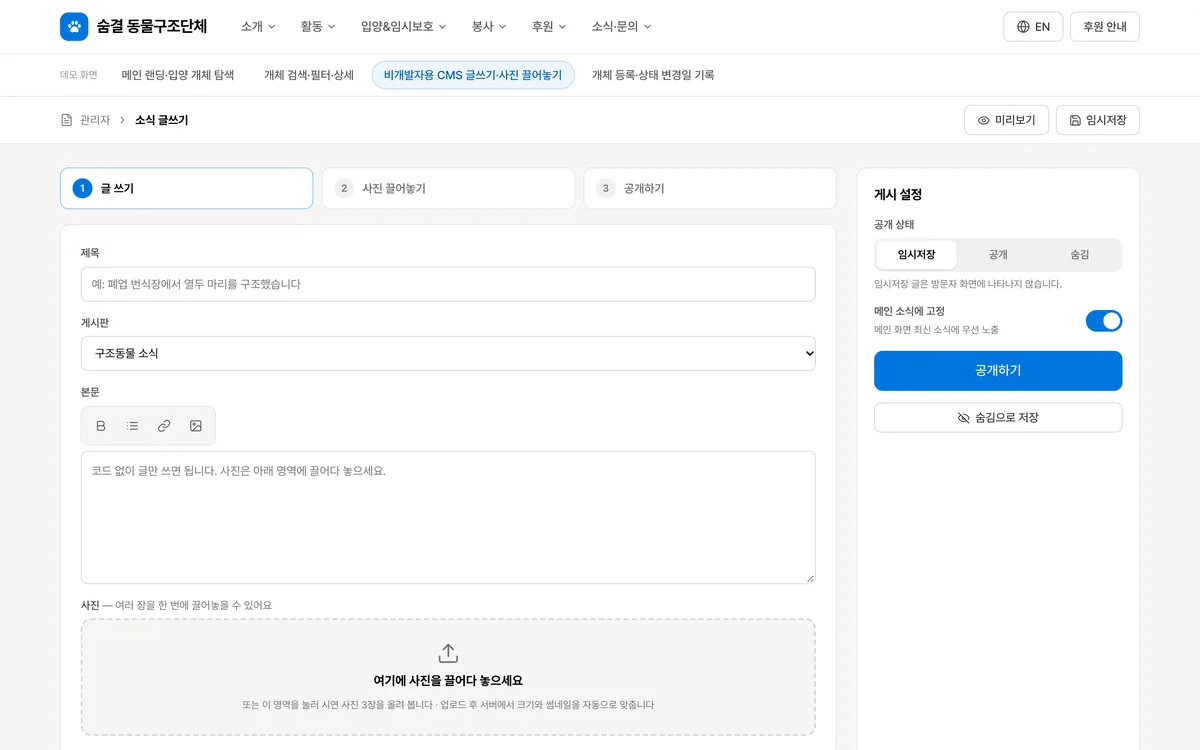Click the document icon beside 관리자
The image size is (1200, 750).
point(67,120)
